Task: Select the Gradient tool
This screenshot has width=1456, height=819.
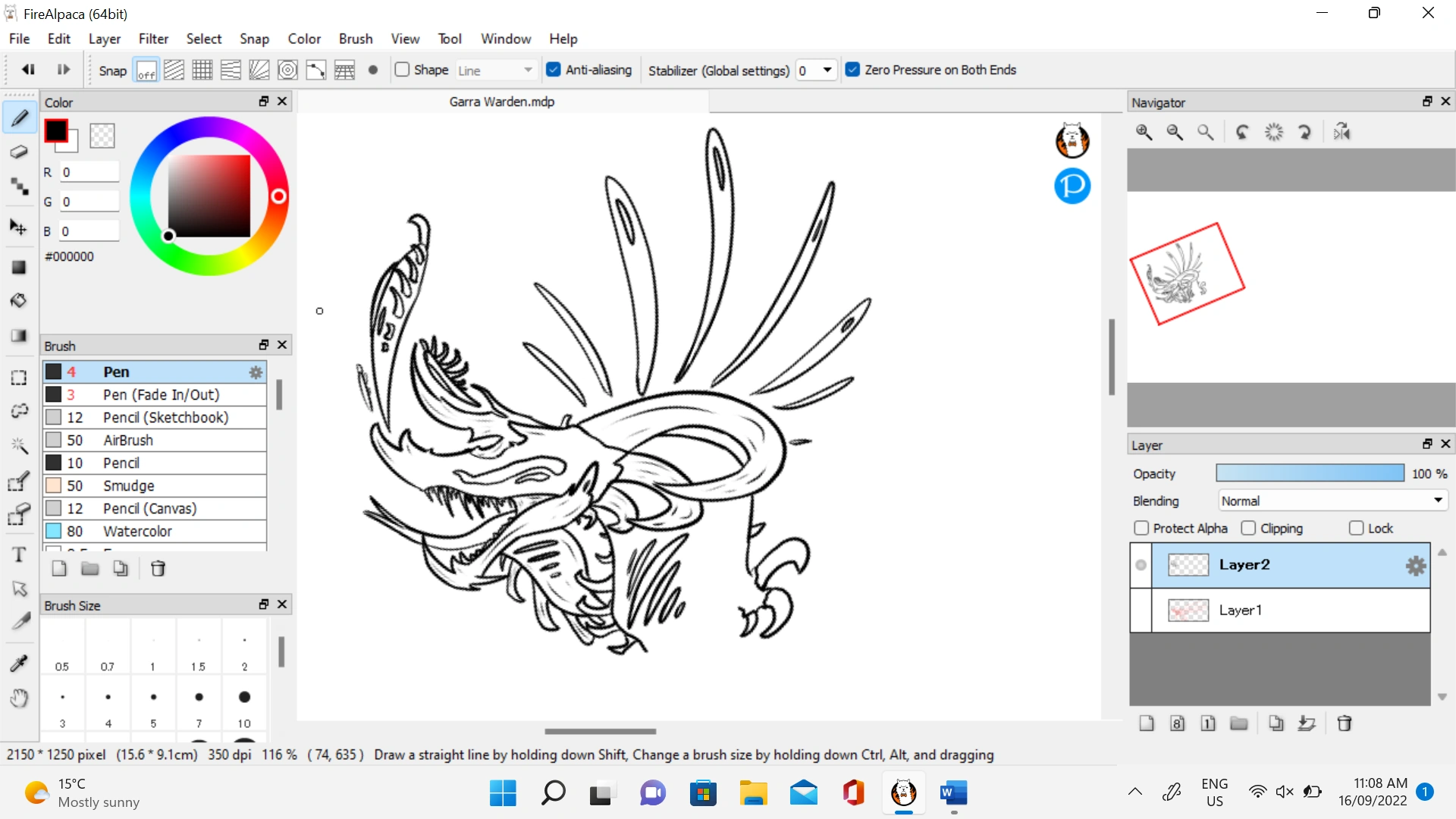Action: tap(19, 336)
